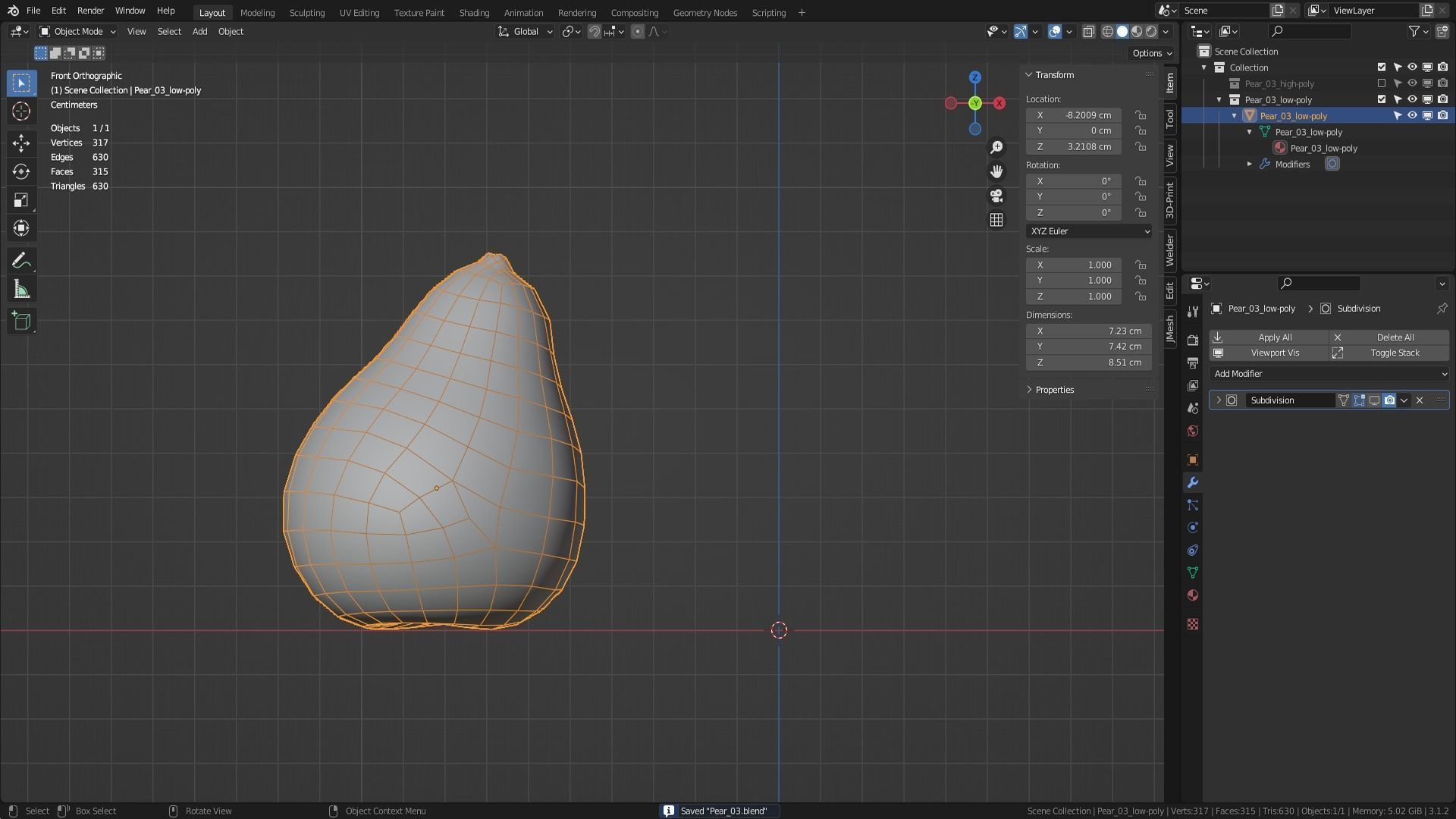Open Physics properties tab icon
Screen dimensions: 1456x819
1193,528
